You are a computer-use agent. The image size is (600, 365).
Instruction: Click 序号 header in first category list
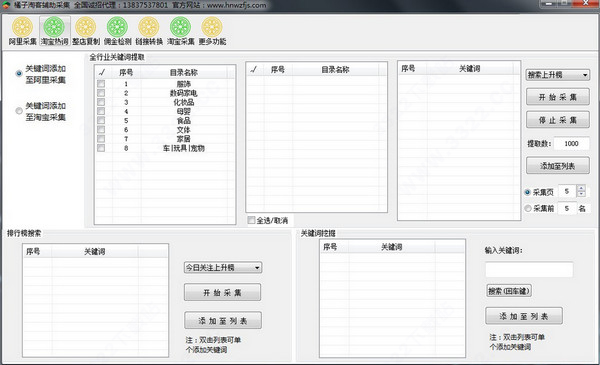pos(126,72)
